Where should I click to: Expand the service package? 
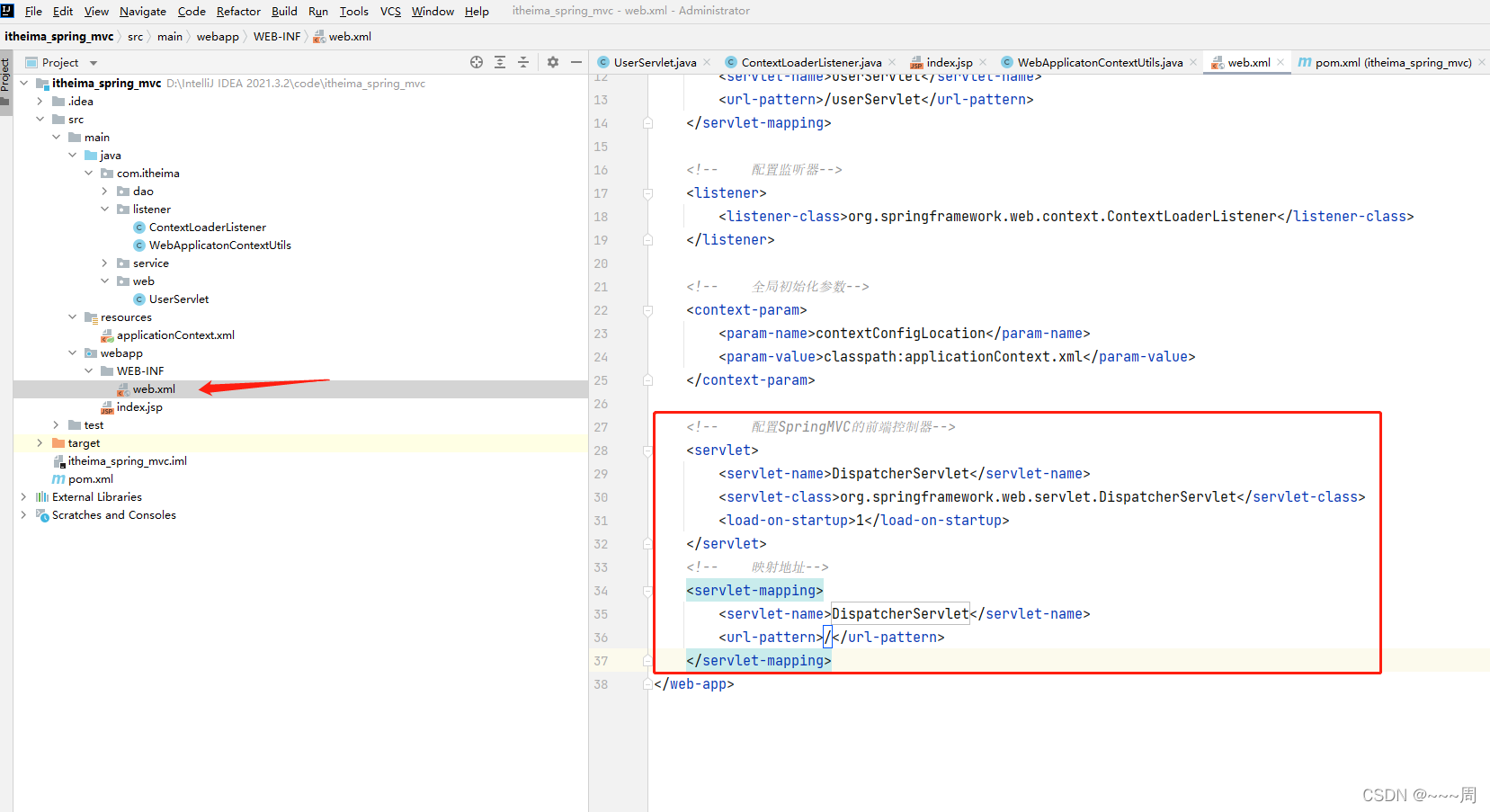click(x=104, y=263)
